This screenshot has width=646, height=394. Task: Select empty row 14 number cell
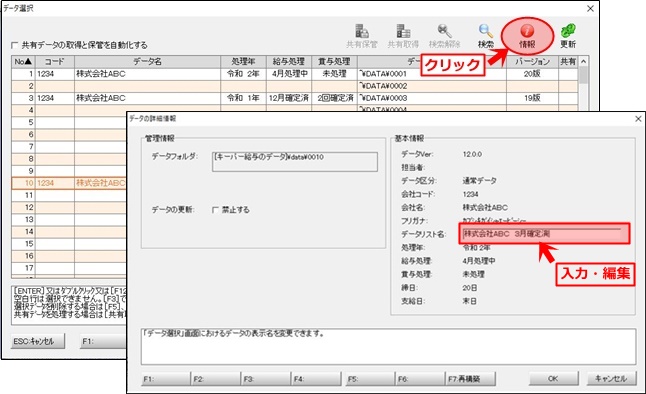coord(23,232)
